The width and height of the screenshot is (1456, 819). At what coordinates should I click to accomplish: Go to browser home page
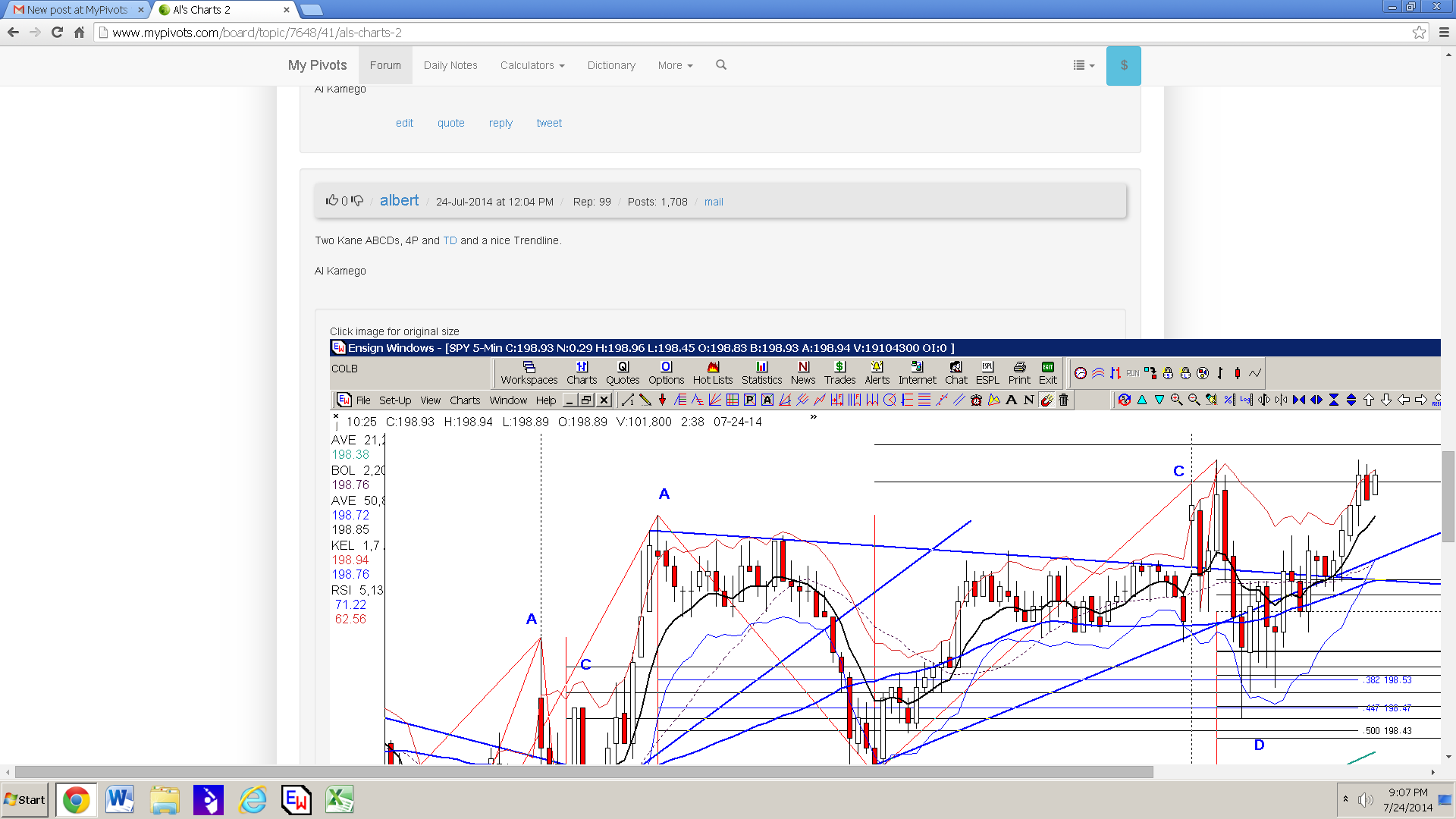[79, 32]
